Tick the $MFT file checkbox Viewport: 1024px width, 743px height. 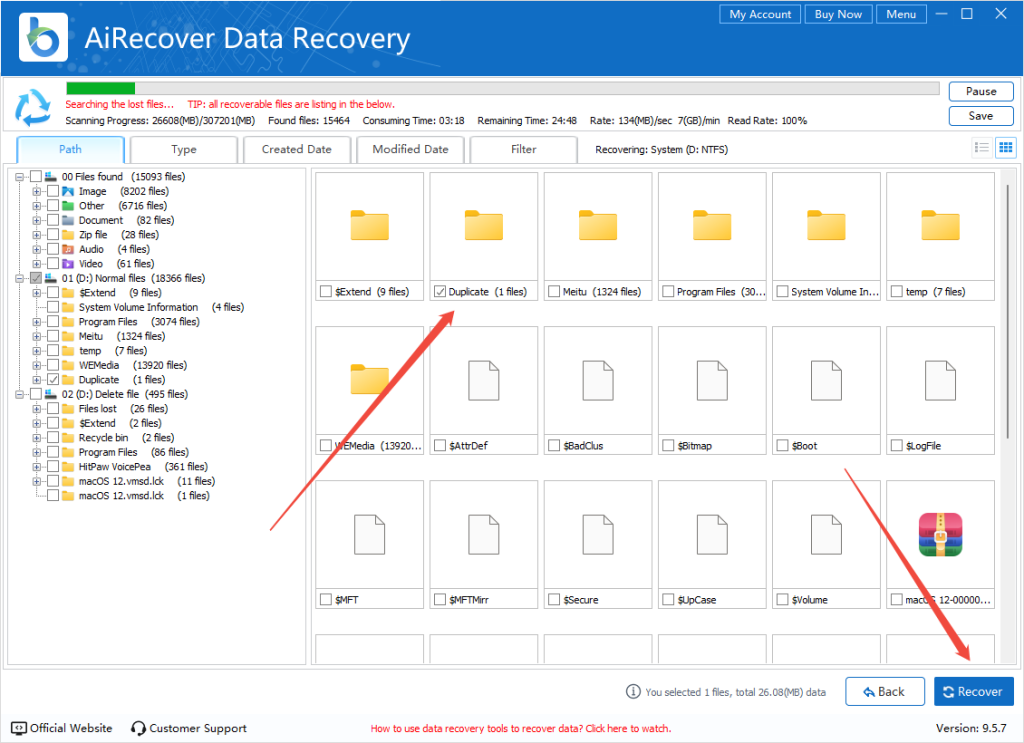tap(326, 600)
